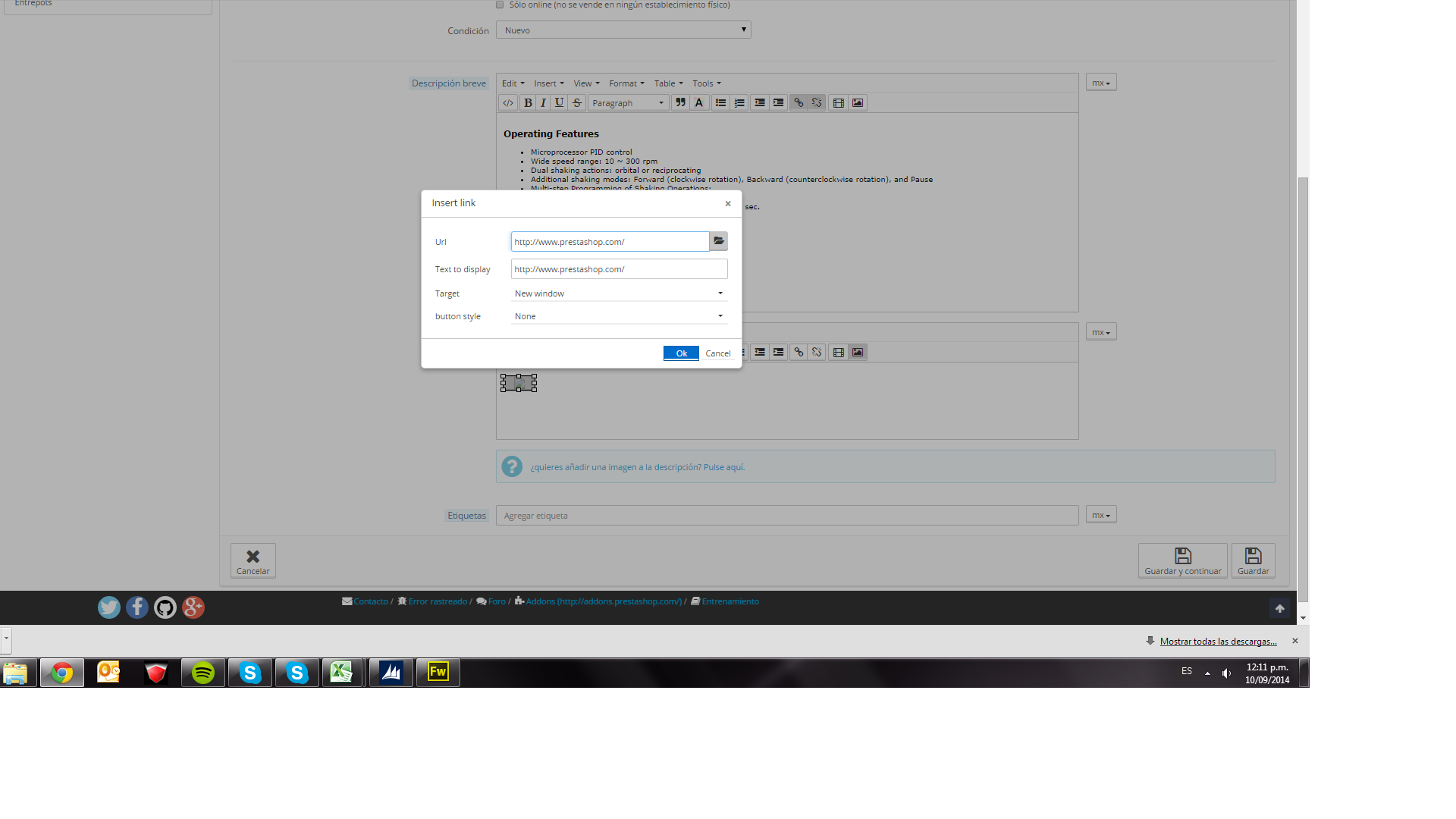Open the Paragraph format dropdown

[x=627, y=103]
